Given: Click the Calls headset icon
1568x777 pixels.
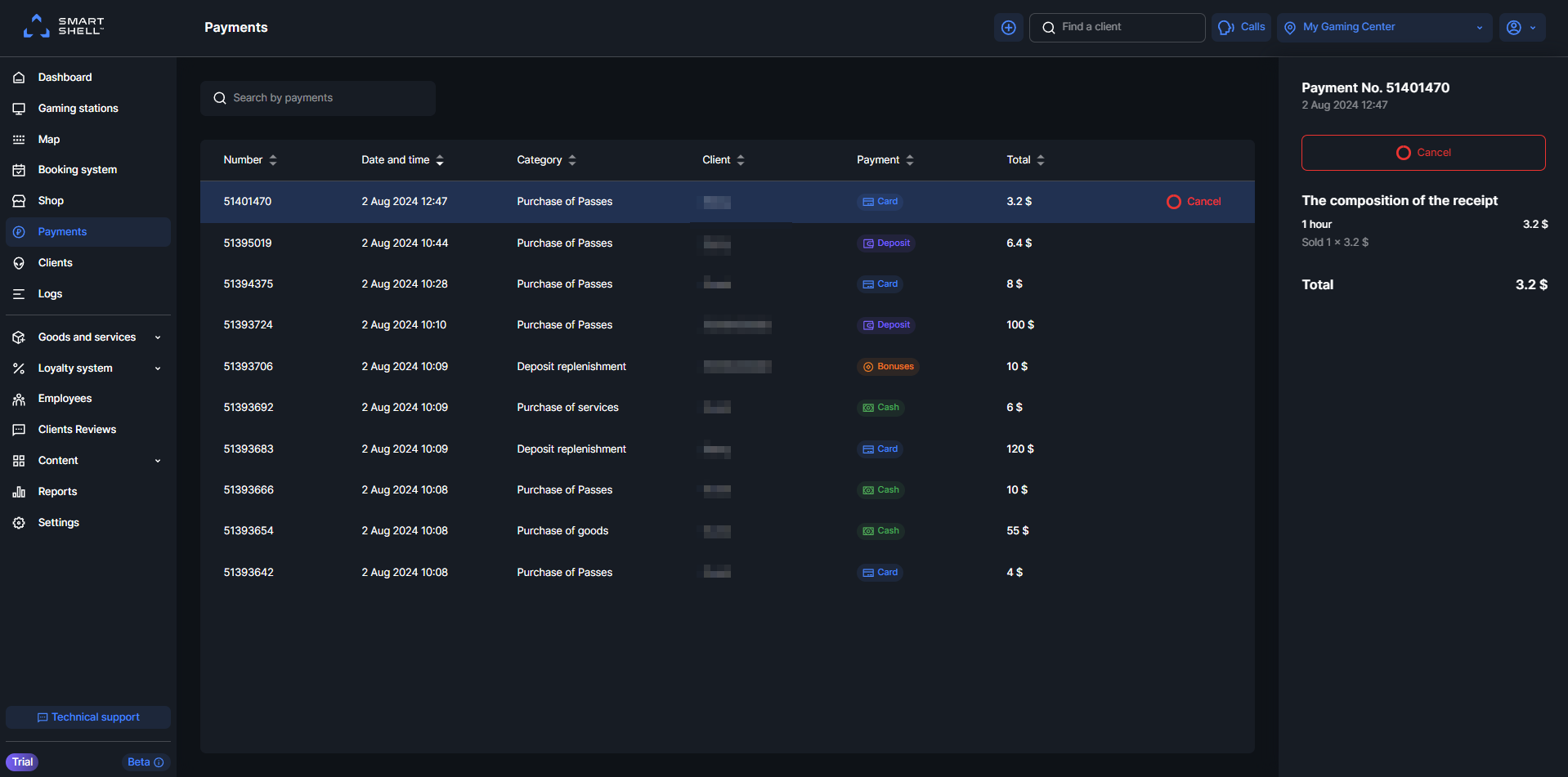Looking at the screenshot, I should [x=1225, y=28].
